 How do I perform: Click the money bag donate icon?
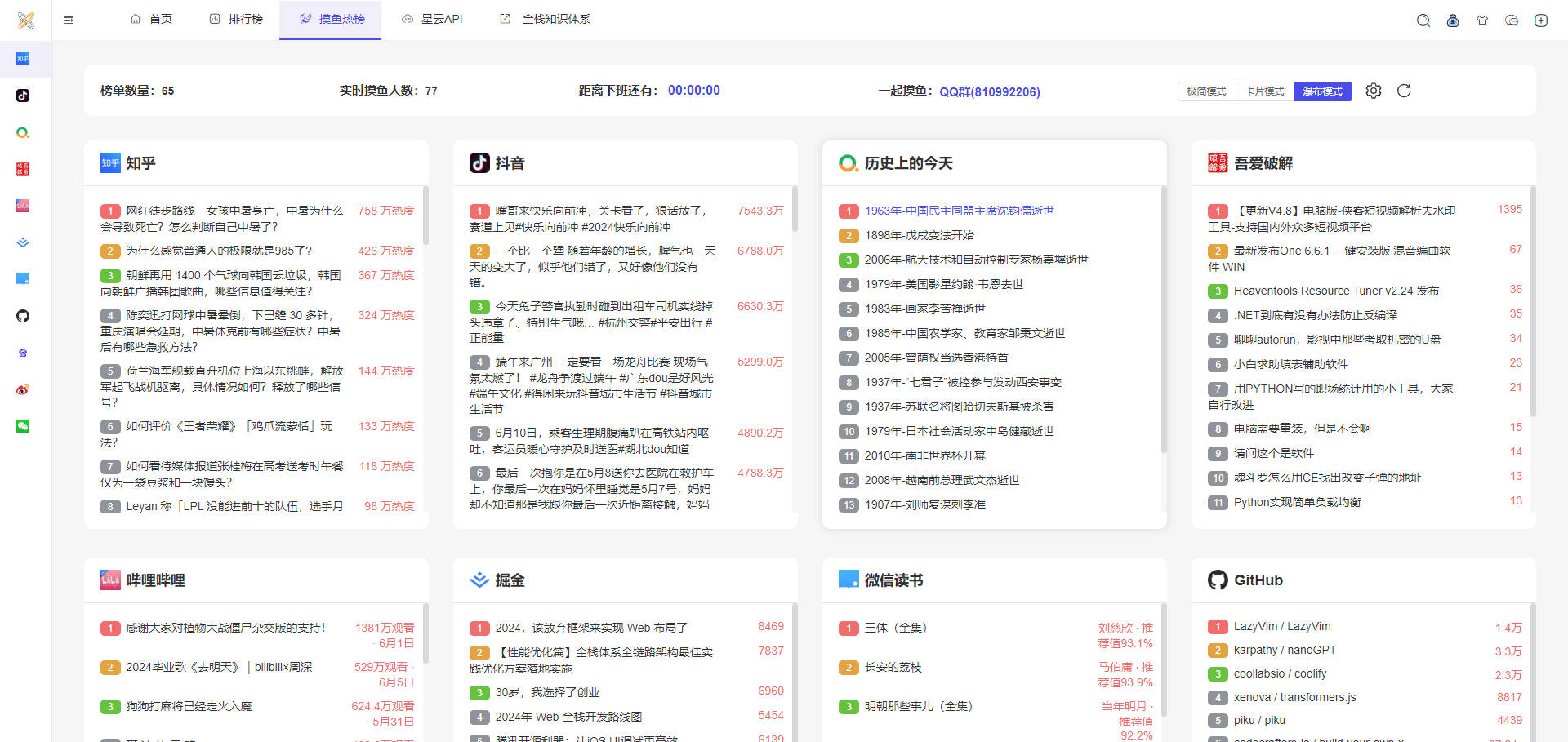(1453, 20)
